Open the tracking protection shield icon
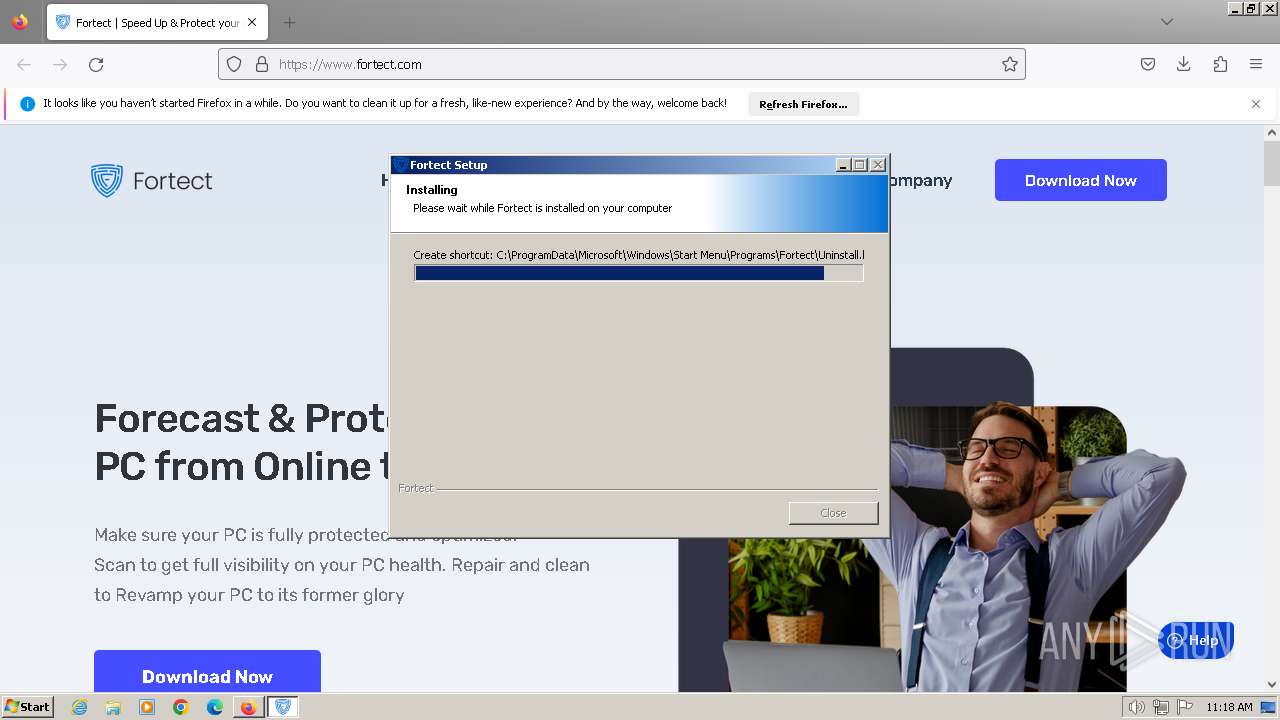This screenshot has width=1280, height=720. [234, 64]
